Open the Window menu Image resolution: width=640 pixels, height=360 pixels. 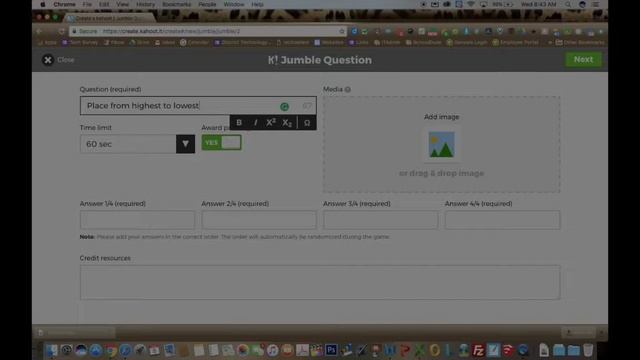[234, 4]
